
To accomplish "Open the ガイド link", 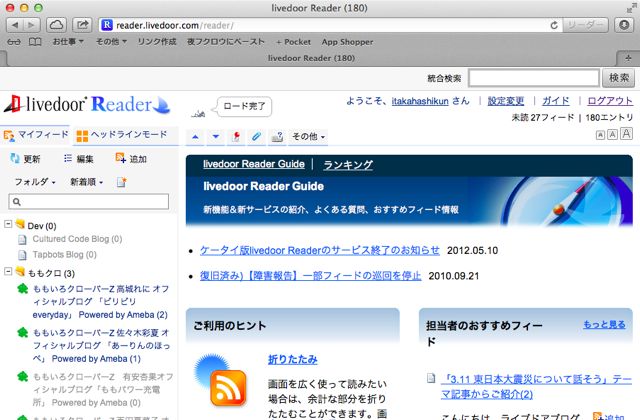I will 556,101.
